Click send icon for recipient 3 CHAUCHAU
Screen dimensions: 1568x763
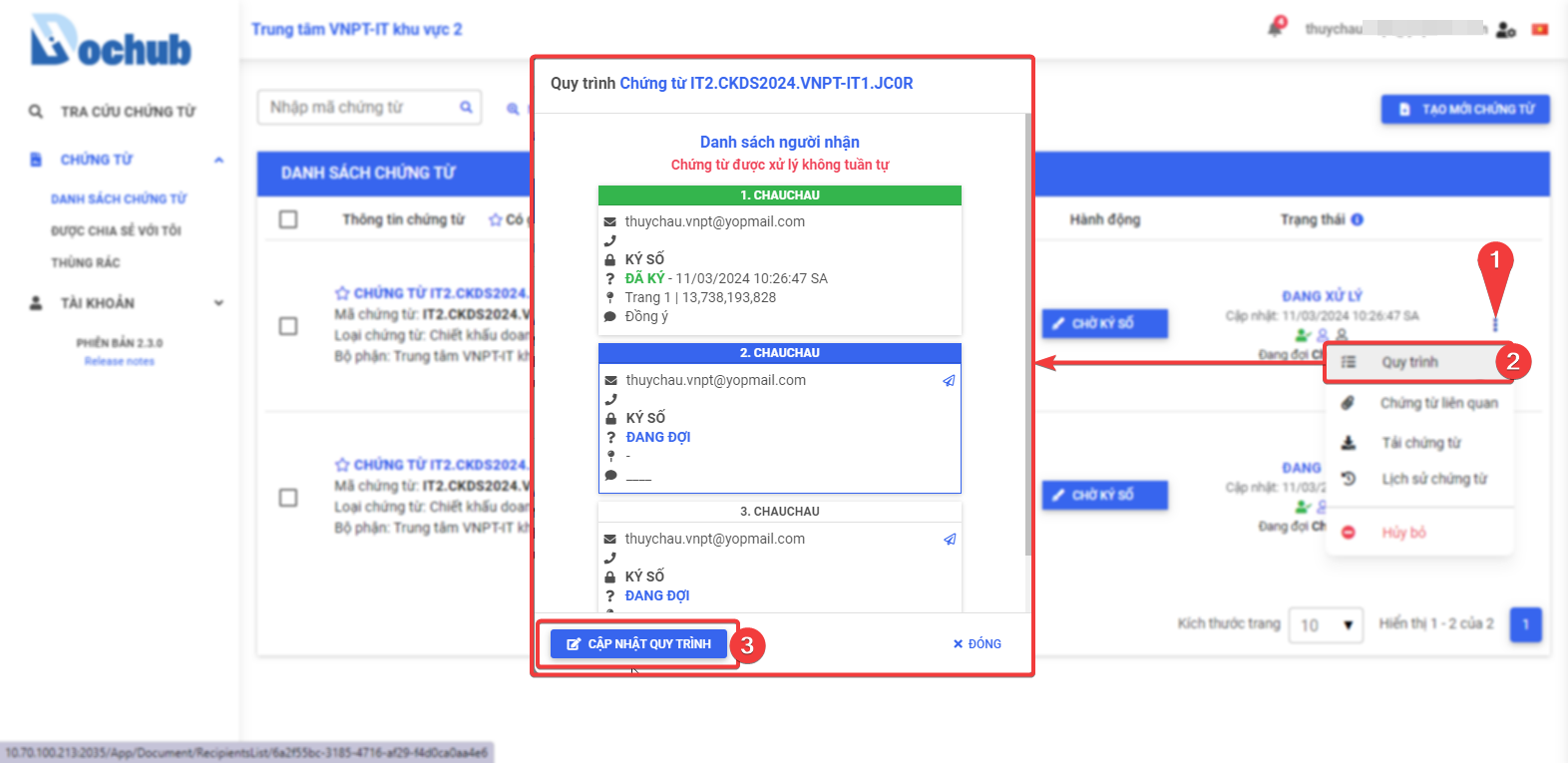point(949,540)
